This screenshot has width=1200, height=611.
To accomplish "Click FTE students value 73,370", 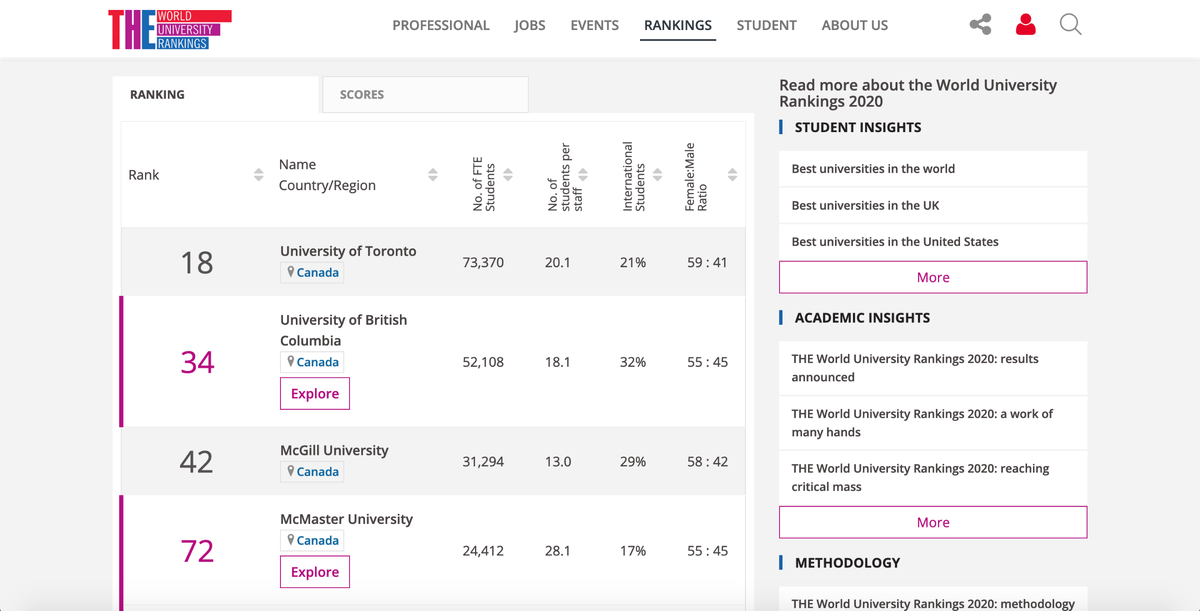I will coord(483,262).
